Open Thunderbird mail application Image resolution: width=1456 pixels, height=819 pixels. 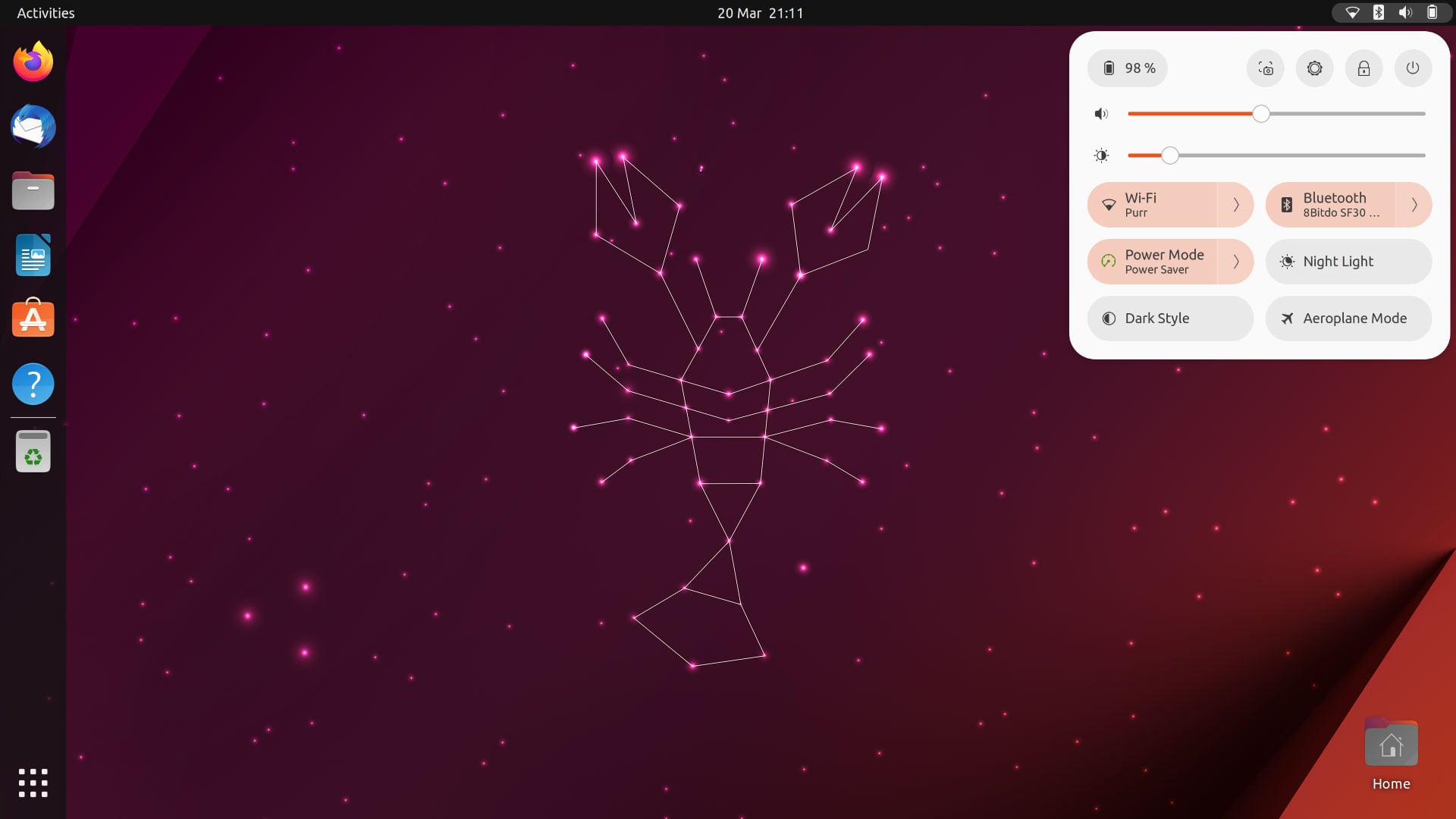tap(32, 126)
